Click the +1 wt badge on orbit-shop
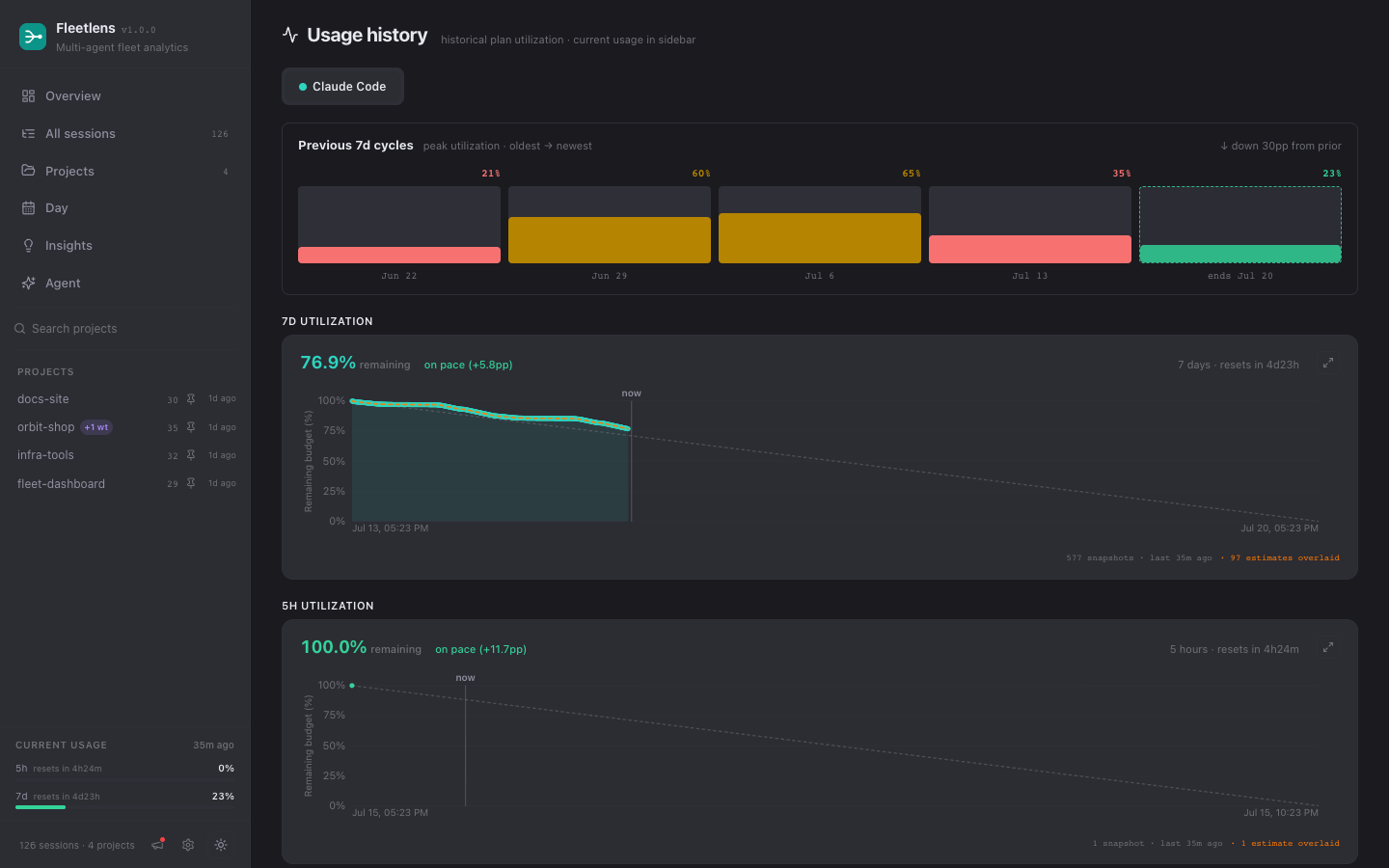This screenshot has width=1389, height=868. click(96, 427)
